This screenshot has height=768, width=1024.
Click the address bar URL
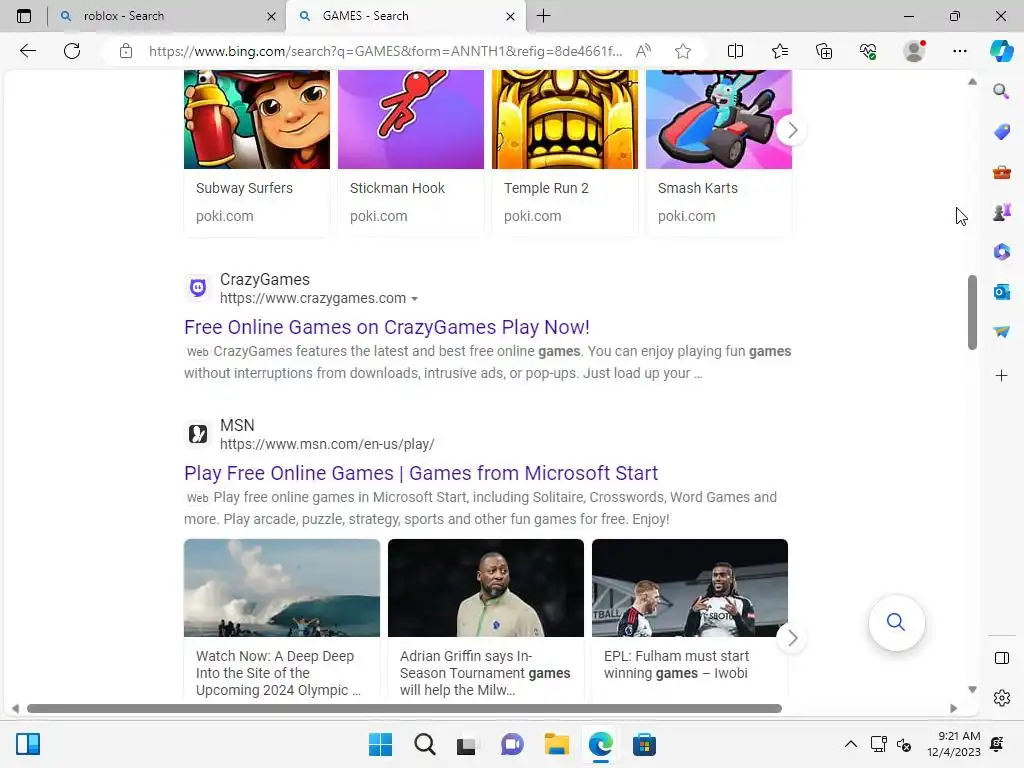point(385,51)
